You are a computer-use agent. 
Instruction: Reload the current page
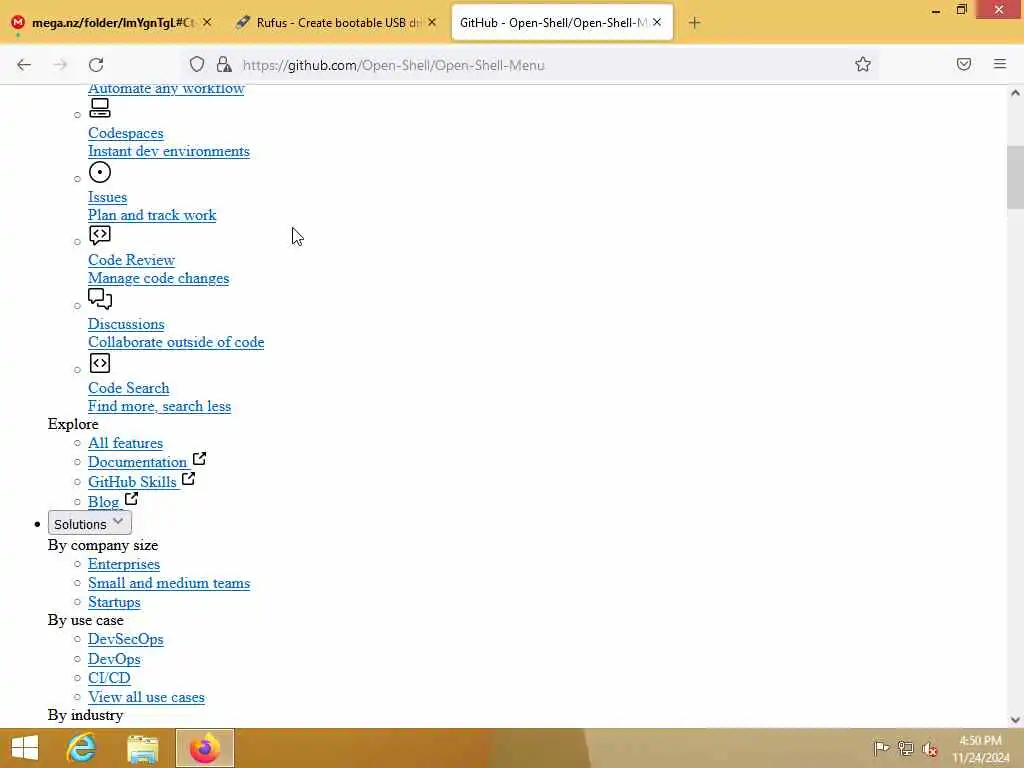pos(96,65)
